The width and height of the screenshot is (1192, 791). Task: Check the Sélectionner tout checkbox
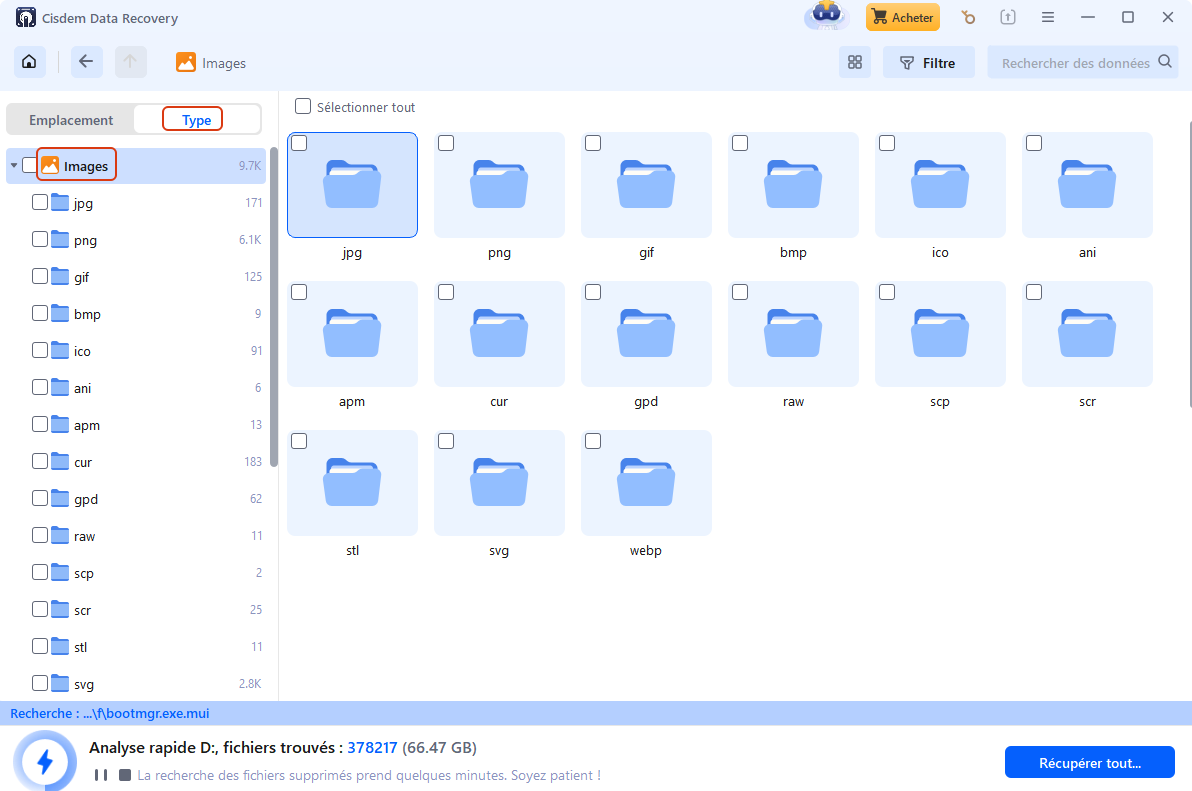tap(302, 107)
